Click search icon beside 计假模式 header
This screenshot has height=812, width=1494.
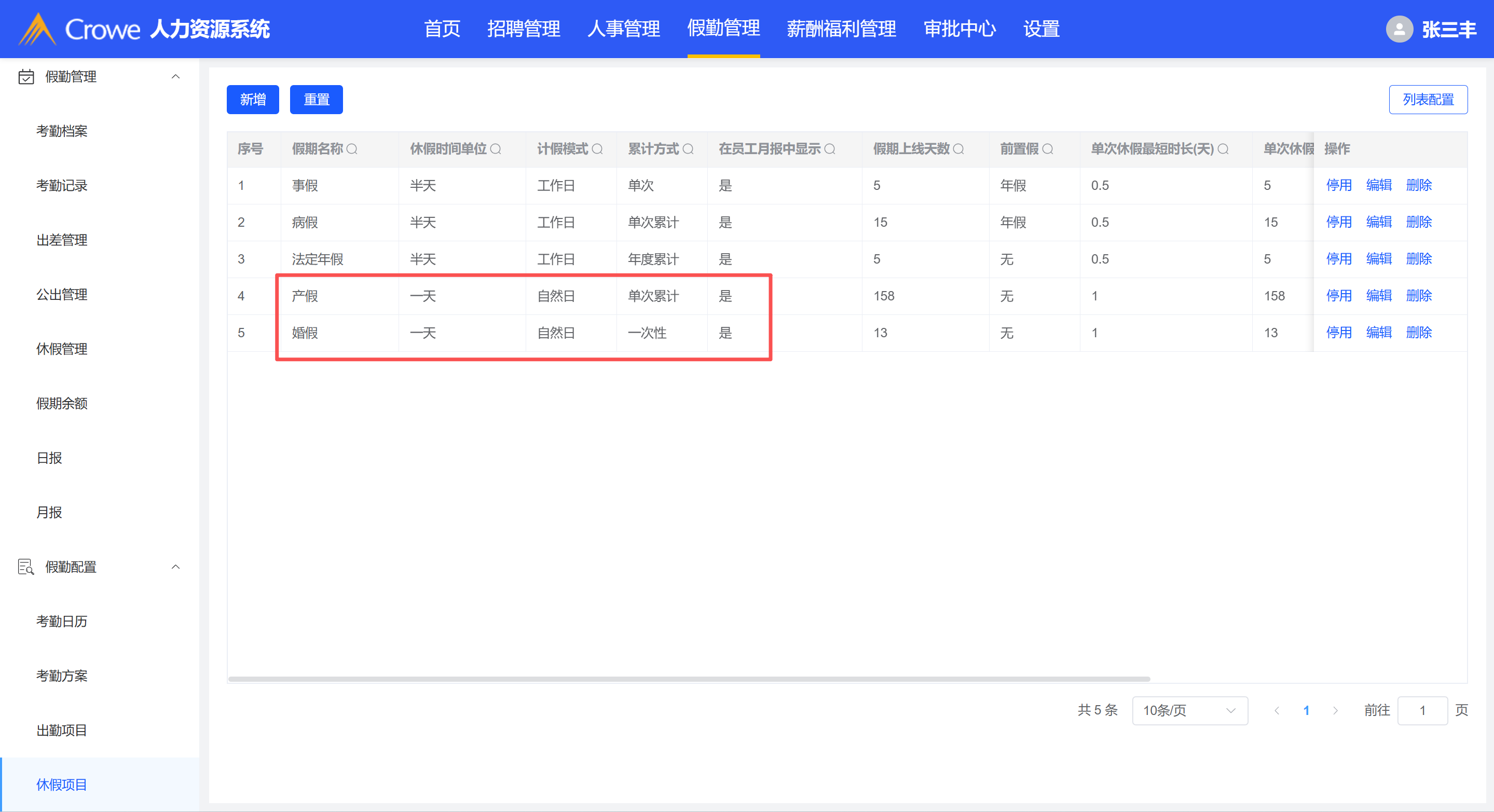(x=597, y=149)
